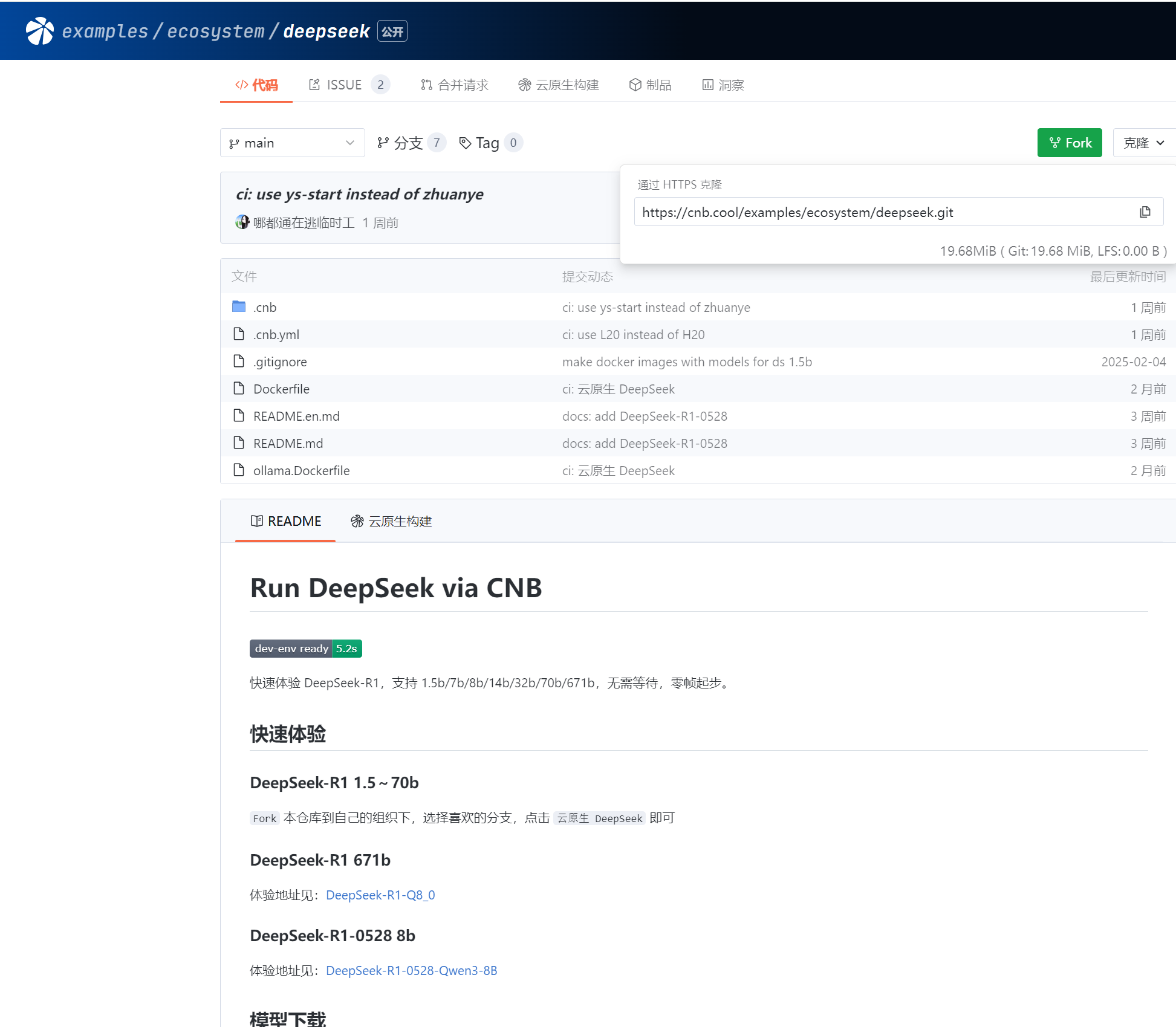The image size is (1176, 1027).
Task: Go to the ecosystem breadcrumb
Action: (x=215, y=31)
